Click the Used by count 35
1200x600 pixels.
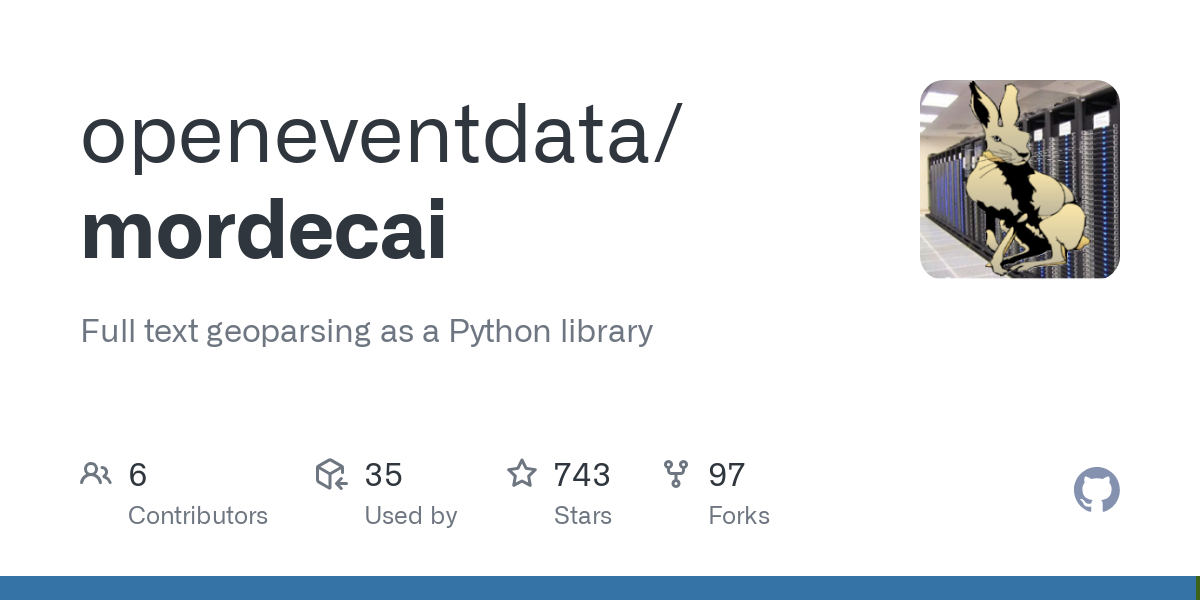(x=383, y=474)
